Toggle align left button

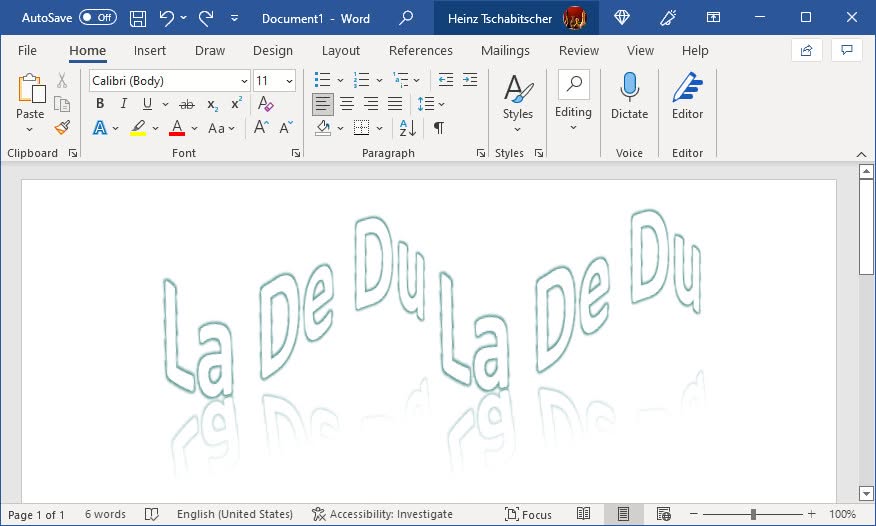coord(322,104)
